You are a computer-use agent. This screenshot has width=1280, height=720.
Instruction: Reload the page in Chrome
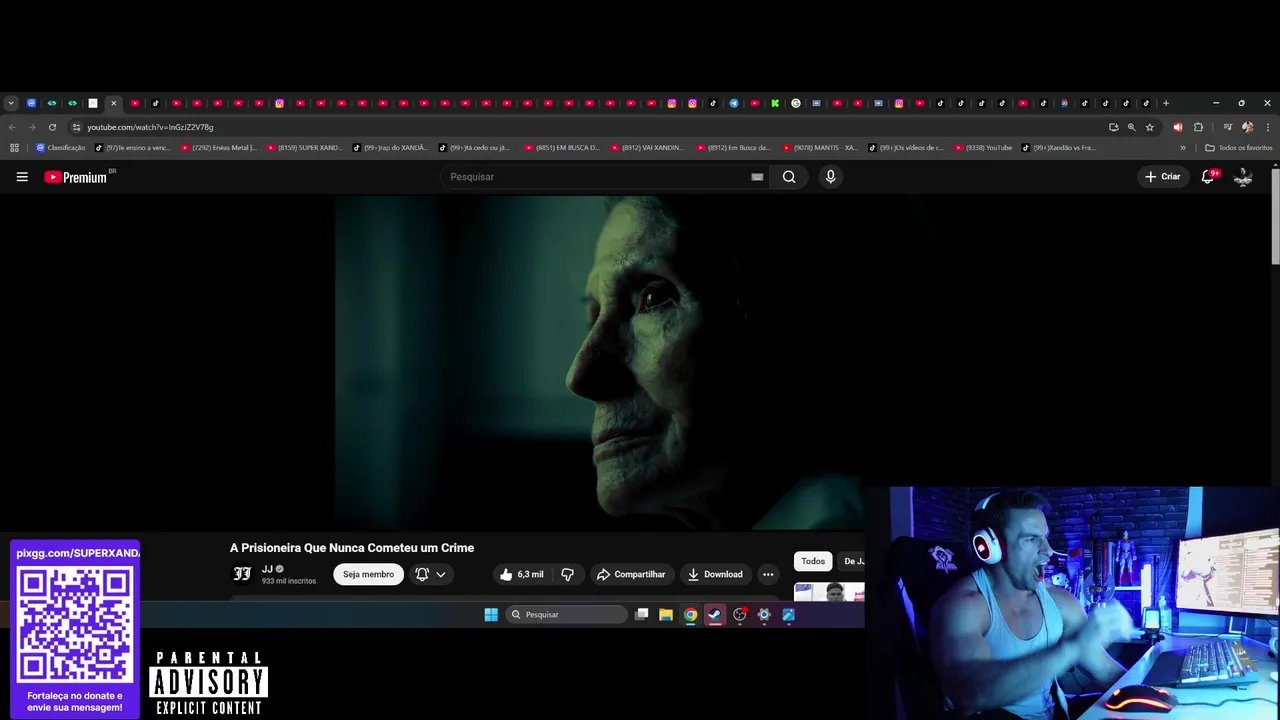tap(52, 127)
